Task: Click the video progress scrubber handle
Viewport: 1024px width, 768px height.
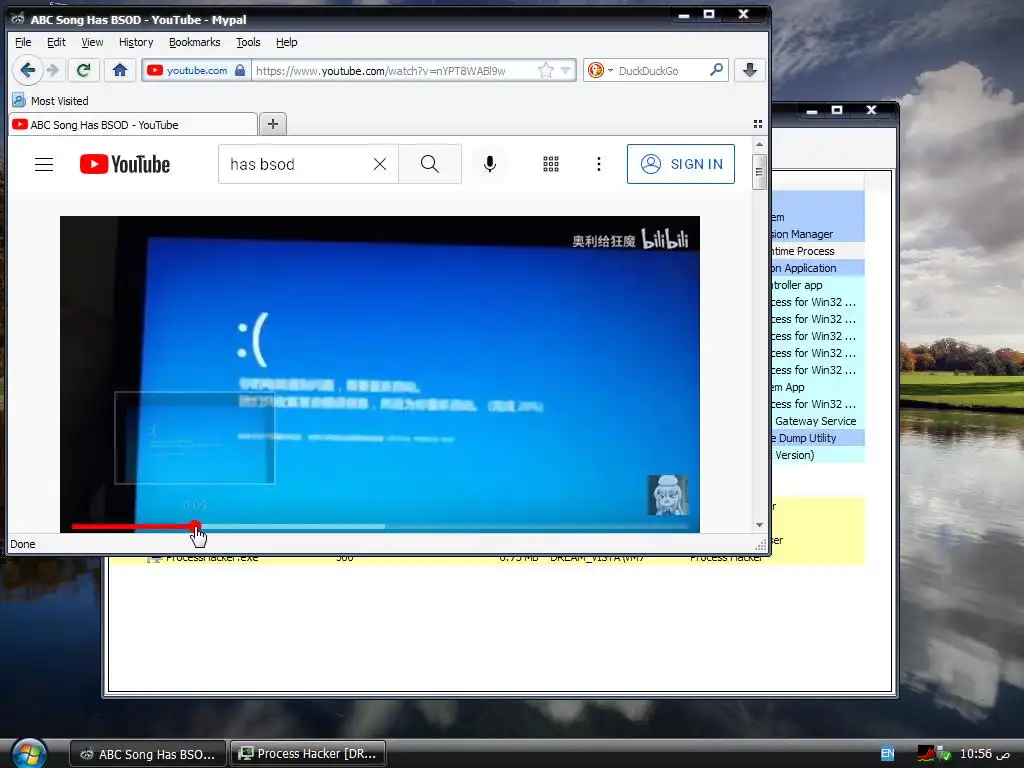Action: 195,526
